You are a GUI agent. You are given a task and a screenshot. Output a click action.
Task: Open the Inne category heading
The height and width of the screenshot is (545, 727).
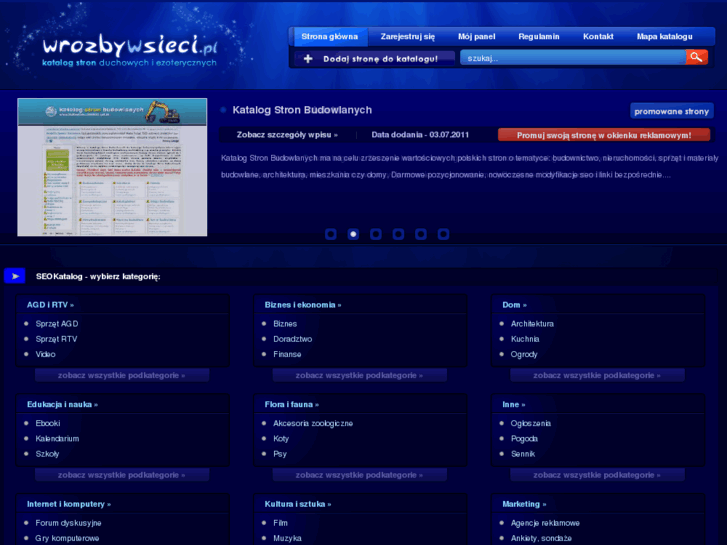point(513,404)
